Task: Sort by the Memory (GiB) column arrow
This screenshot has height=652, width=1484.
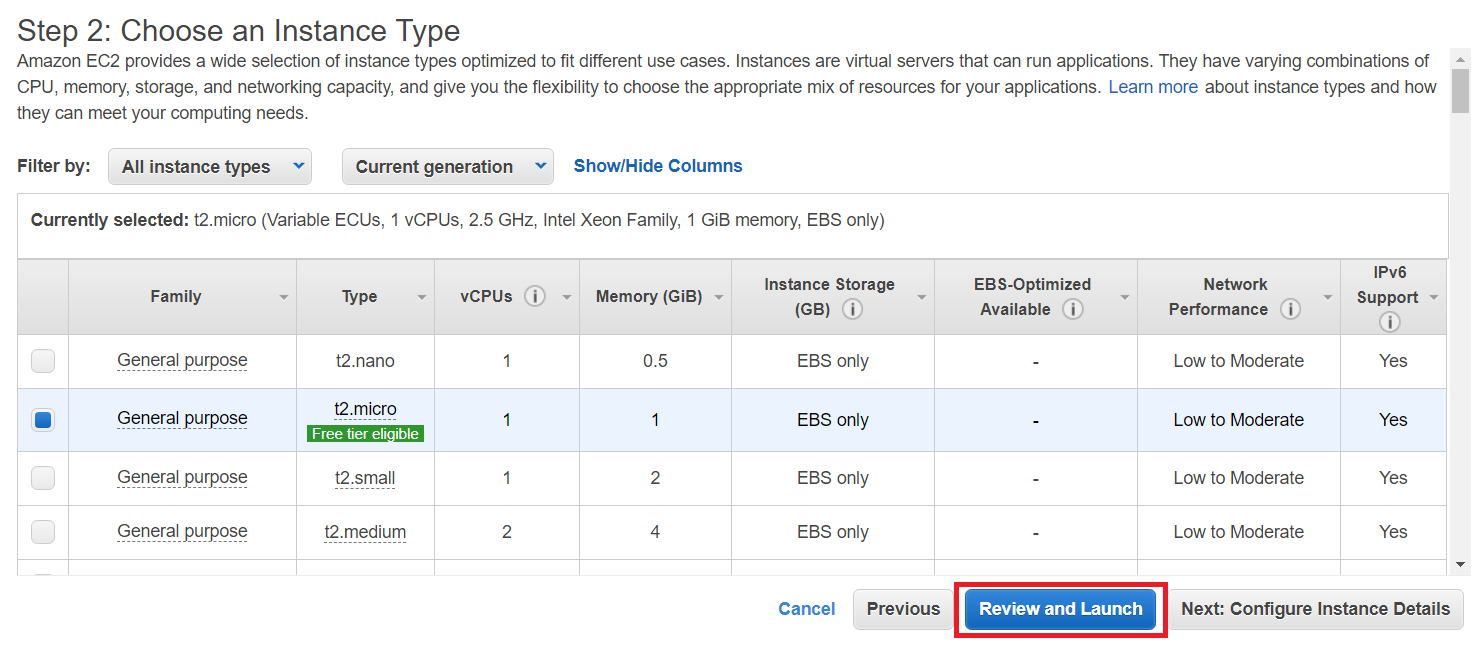Action: click(x=719, y=298)
